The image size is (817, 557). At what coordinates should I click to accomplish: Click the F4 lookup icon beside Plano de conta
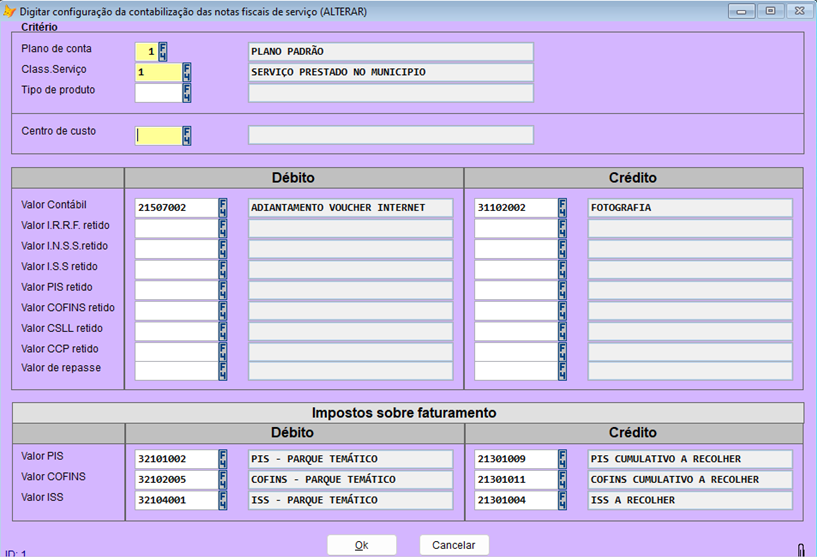click(163, 51)
